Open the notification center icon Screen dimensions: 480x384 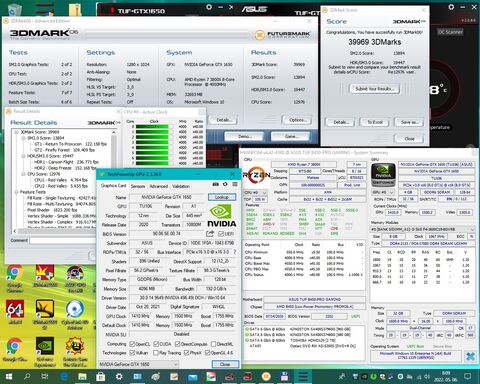click(468, 377)
